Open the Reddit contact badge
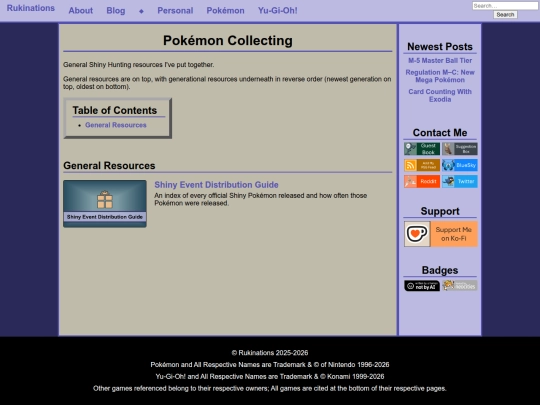The width and height of the screenshot is (540, 405). point(422,181)
